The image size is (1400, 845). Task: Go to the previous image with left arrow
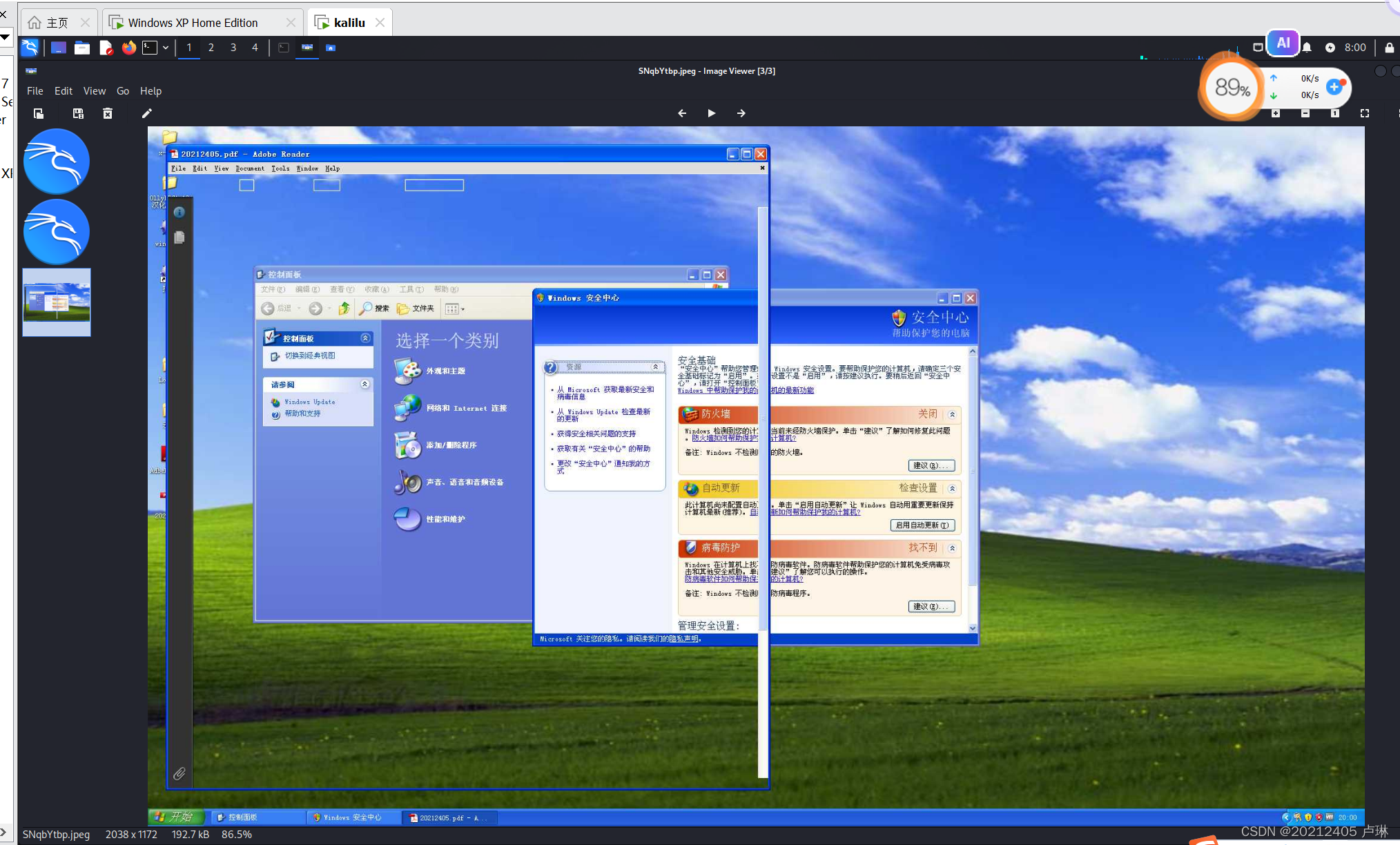(x=682, y=113)
